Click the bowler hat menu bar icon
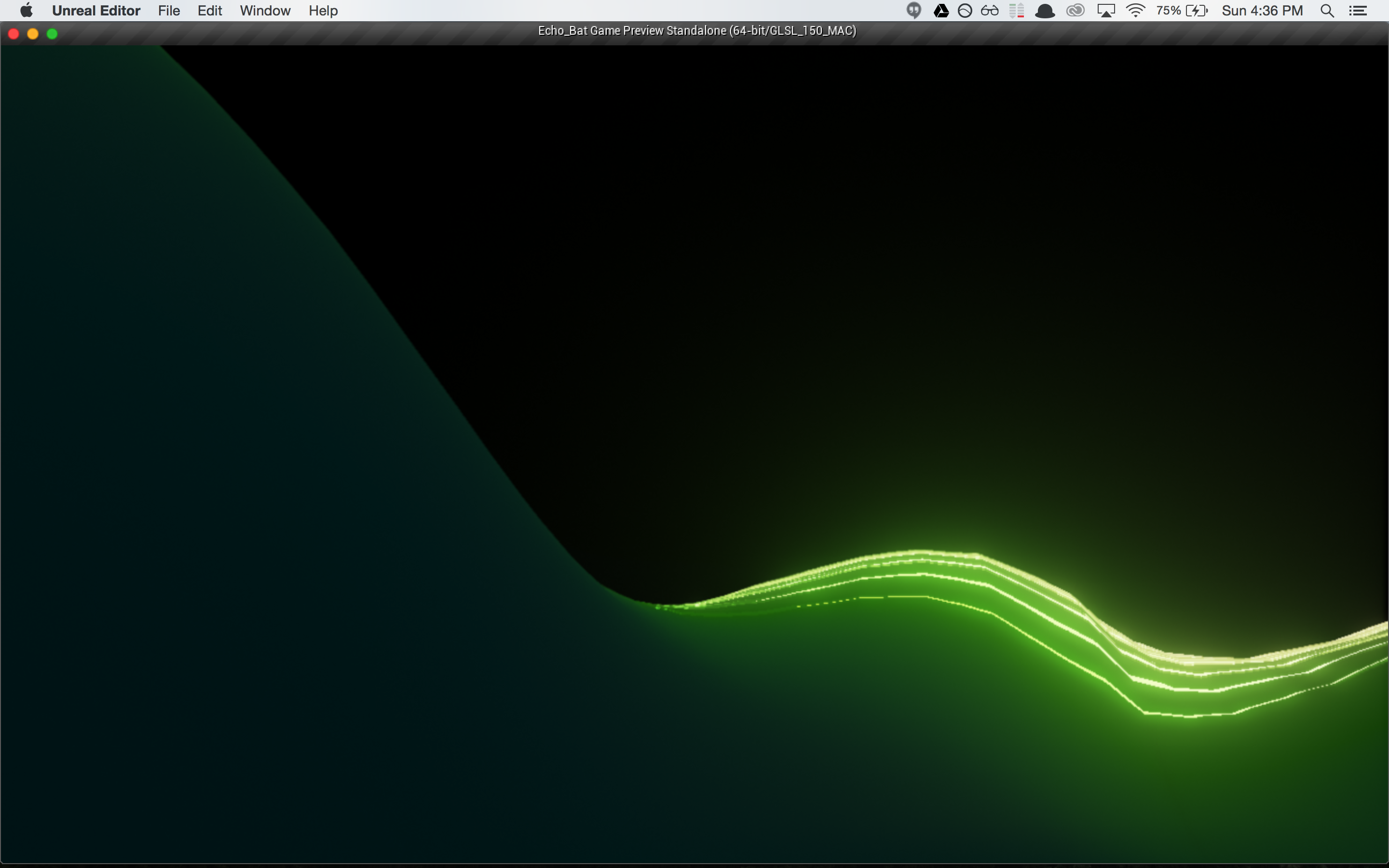The width and height of the screenshot is (1389, 868). pos(1045,10)
